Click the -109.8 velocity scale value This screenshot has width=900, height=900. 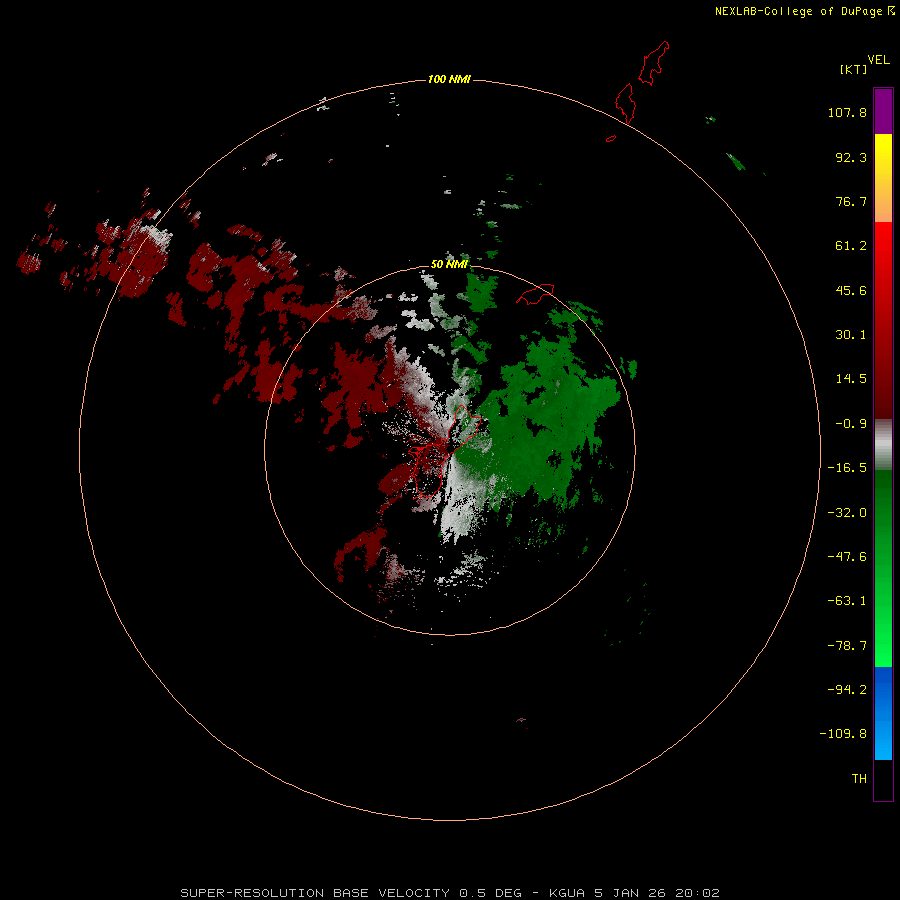[x=843, y=734]
